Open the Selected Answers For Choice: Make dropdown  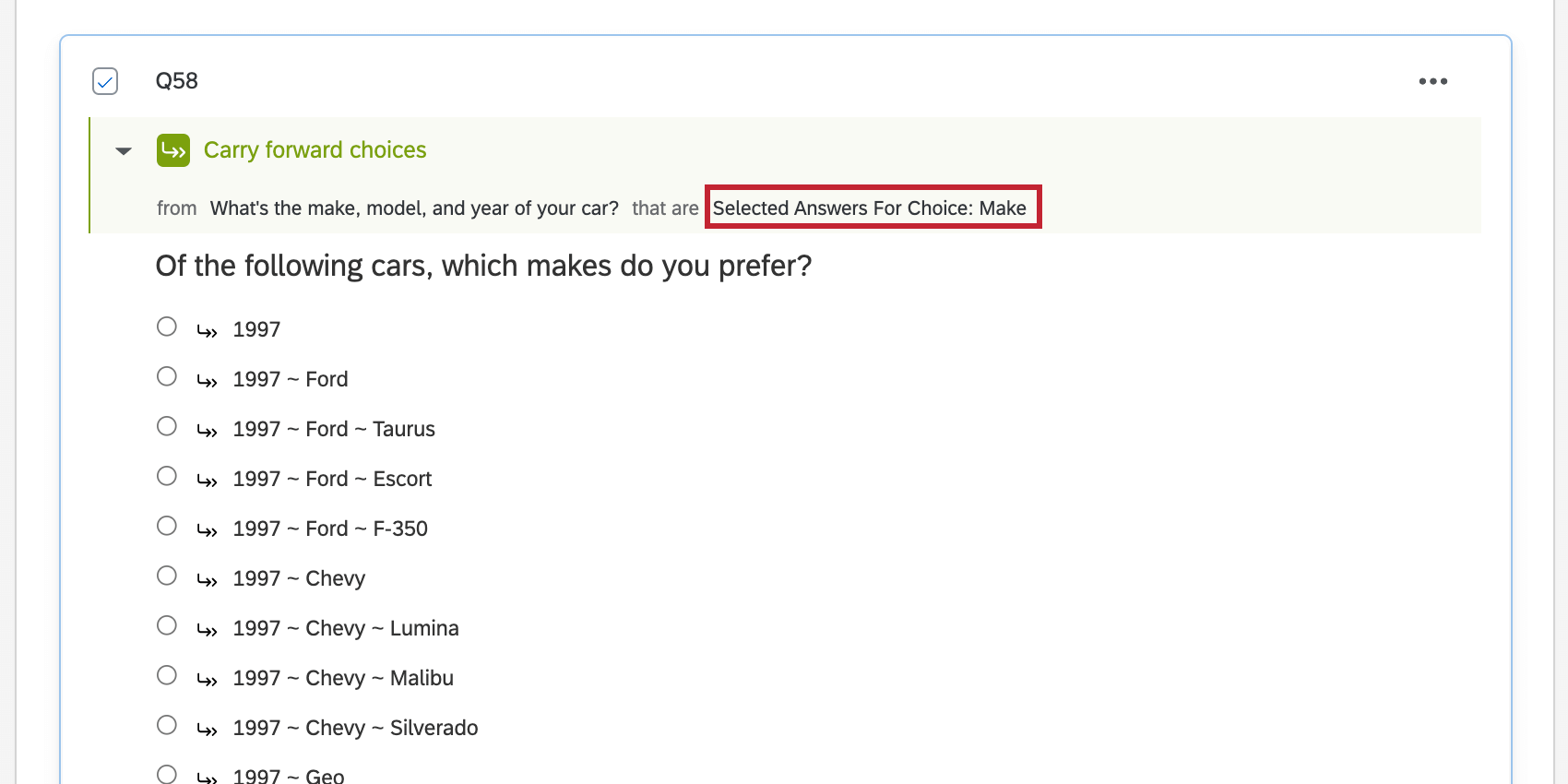[870, 208]
